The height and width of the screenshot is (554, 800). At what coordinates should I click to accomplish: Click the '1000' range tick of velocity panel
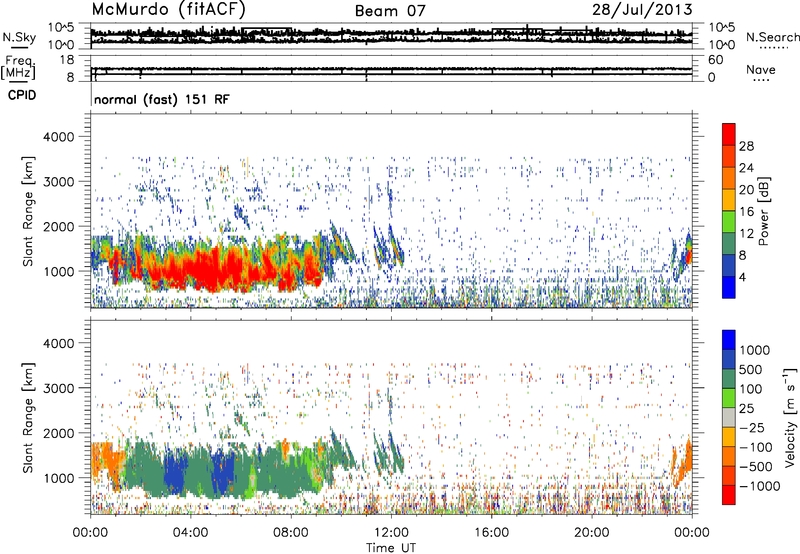point(59,478)
